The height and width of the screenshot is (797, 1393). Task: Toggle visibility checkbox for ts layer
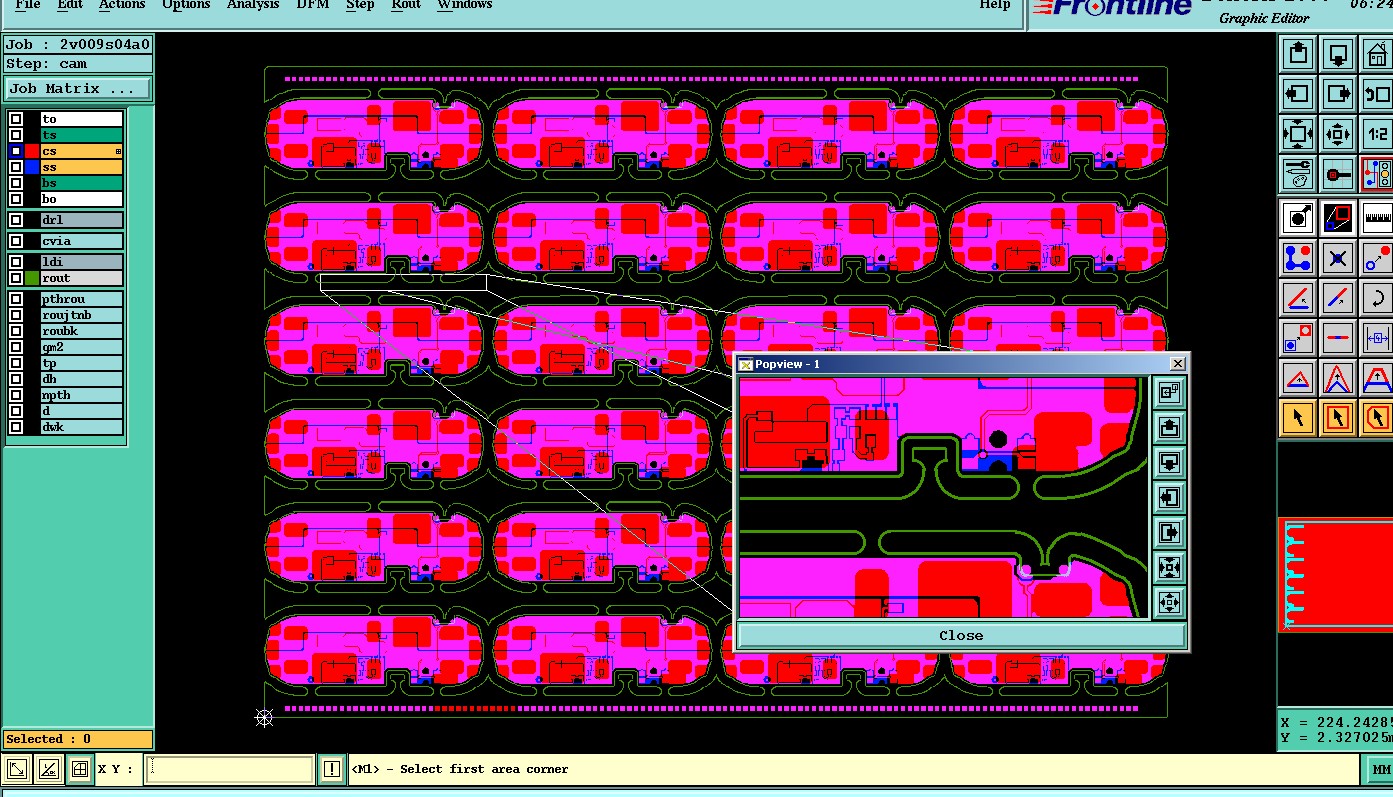tap(16, 135)
